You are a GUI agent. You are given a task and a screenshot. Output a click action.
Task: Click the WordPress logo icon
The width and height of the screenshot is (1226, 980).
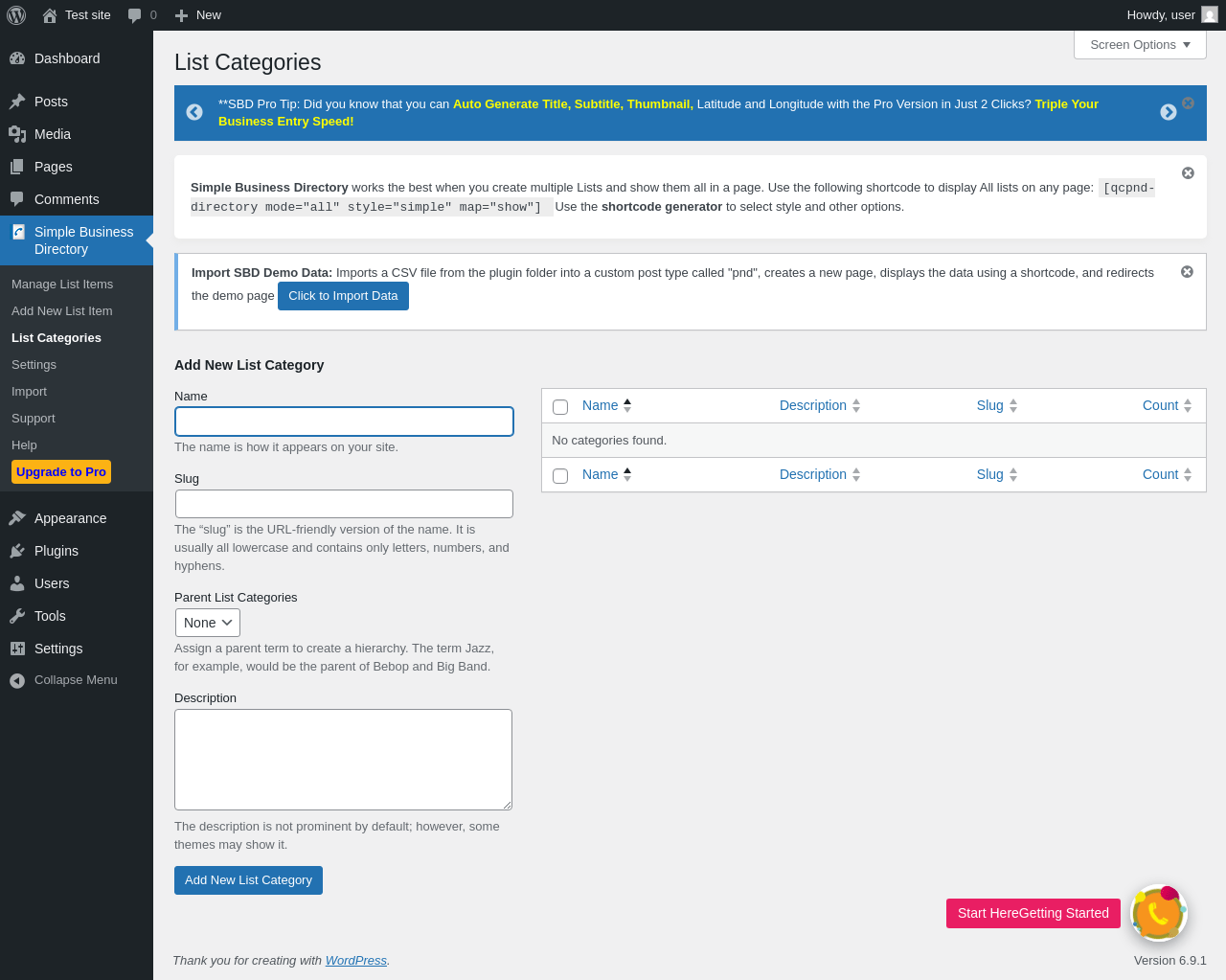pyautogui.click(x=16, y=15)
